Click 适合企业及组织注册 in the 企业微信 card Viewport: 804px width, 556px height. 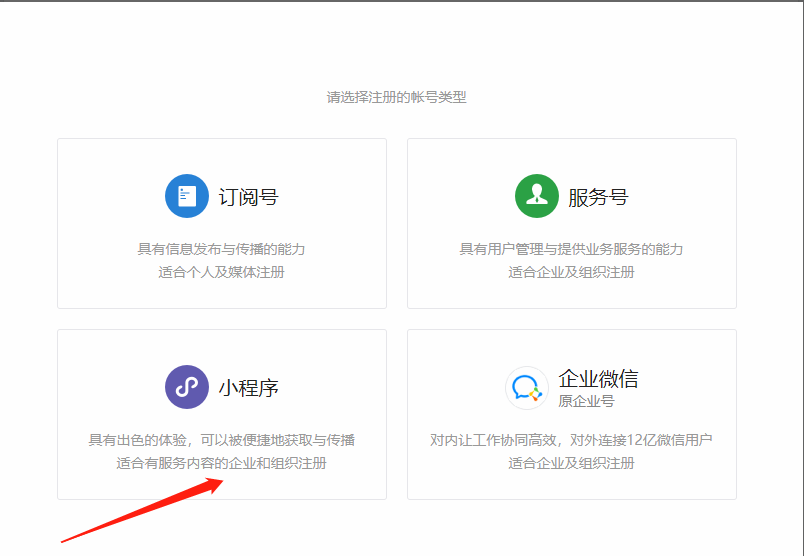(x=571, y=463)
